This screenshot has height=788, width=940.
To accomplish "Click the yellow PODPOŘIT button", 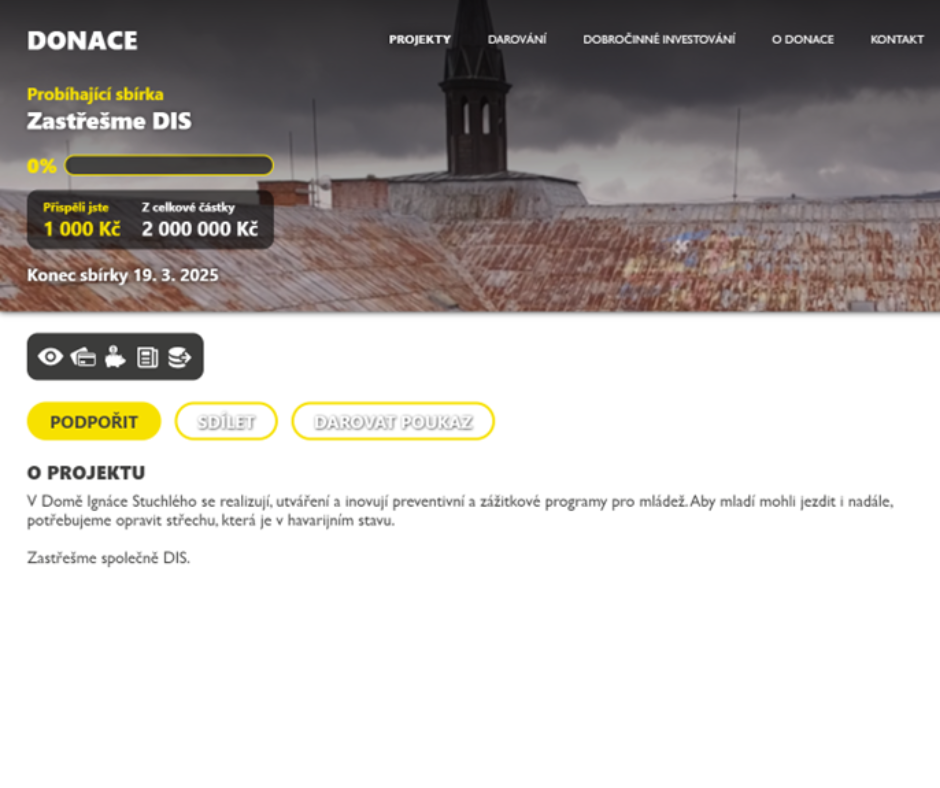I will tap(94, 422).
